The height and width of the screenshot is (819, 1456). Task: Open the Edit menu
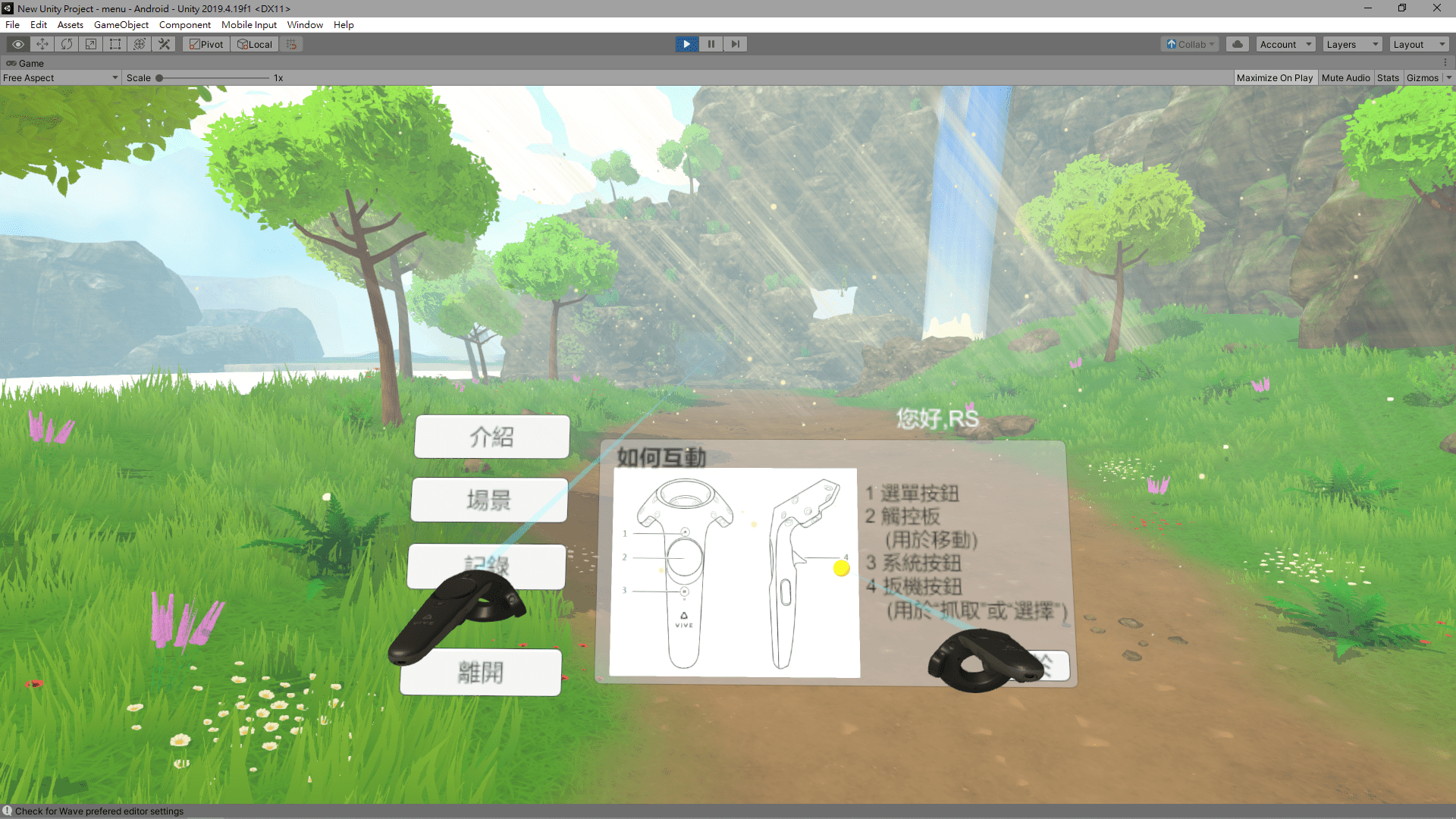[x=38, y=24]
